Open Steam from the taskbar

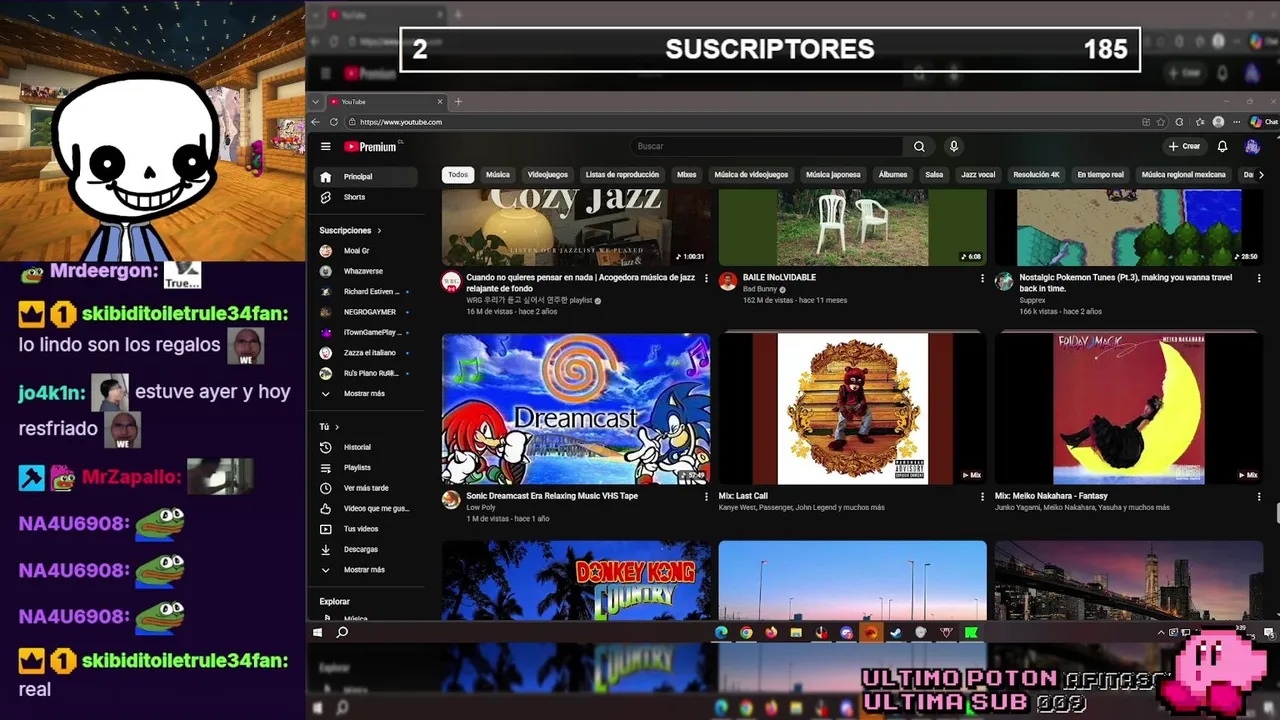tap(896, 632)
